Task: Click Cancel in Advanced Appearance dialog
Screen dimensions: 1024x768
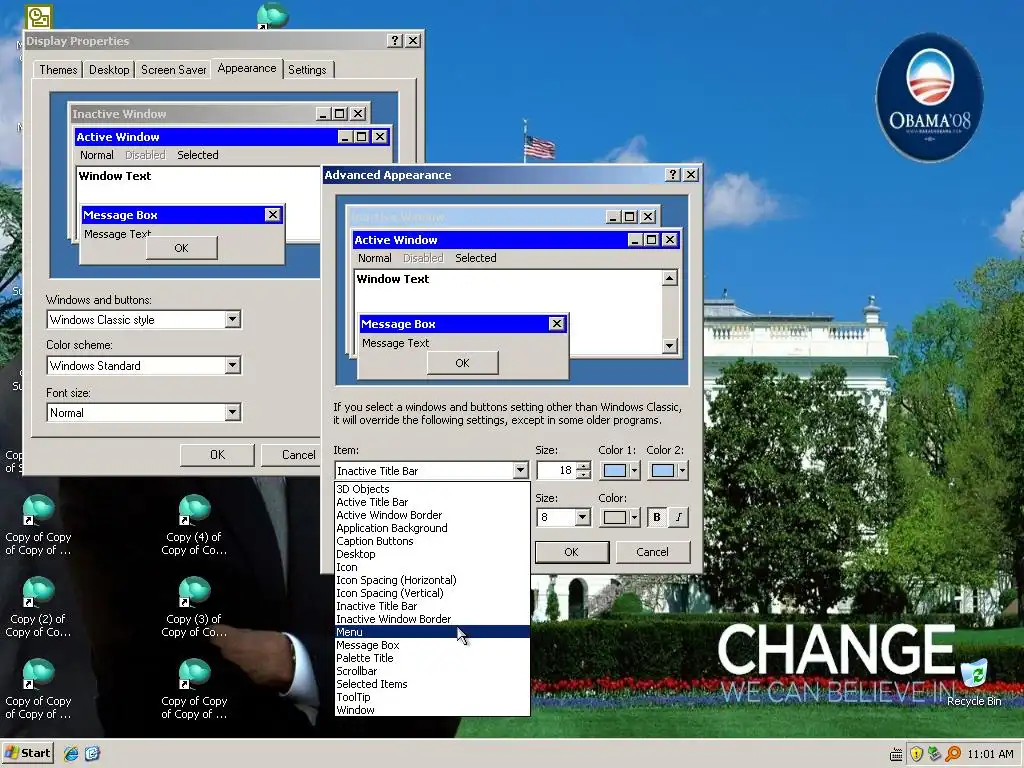Action: click(652, 552)
